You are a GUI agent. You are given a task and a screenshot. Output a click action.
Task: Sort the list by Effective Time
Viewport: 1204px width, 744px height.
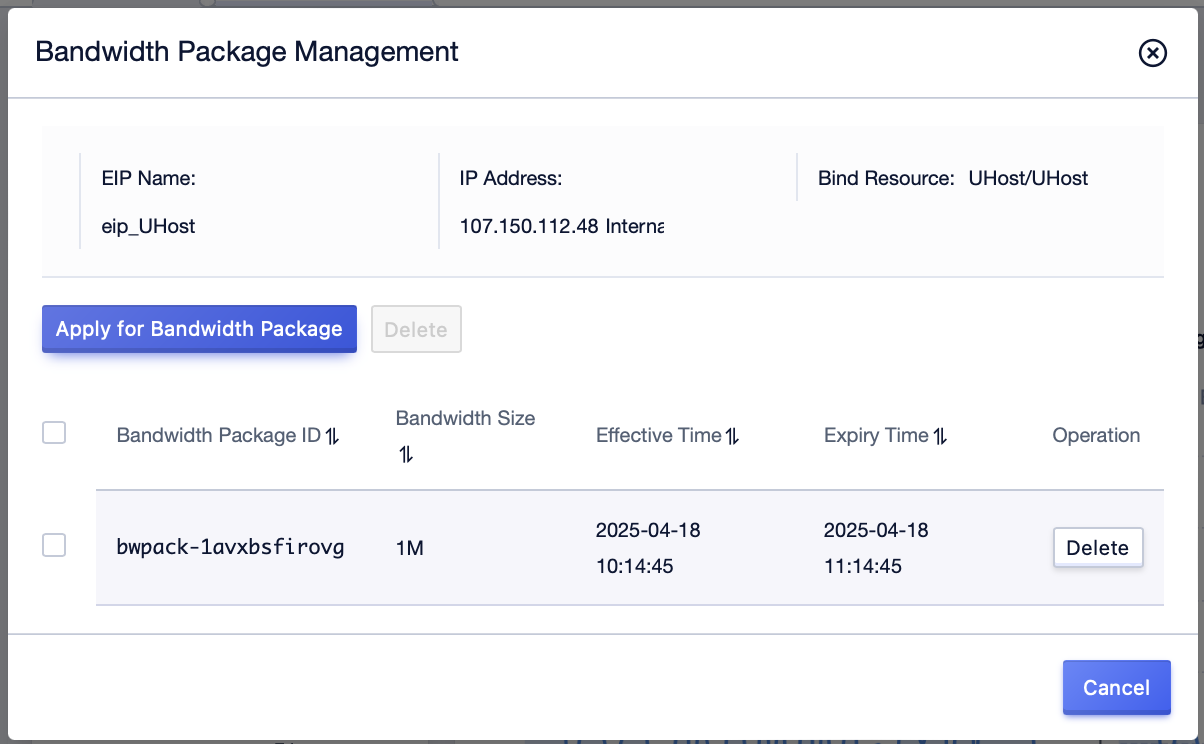coord(733,436)
